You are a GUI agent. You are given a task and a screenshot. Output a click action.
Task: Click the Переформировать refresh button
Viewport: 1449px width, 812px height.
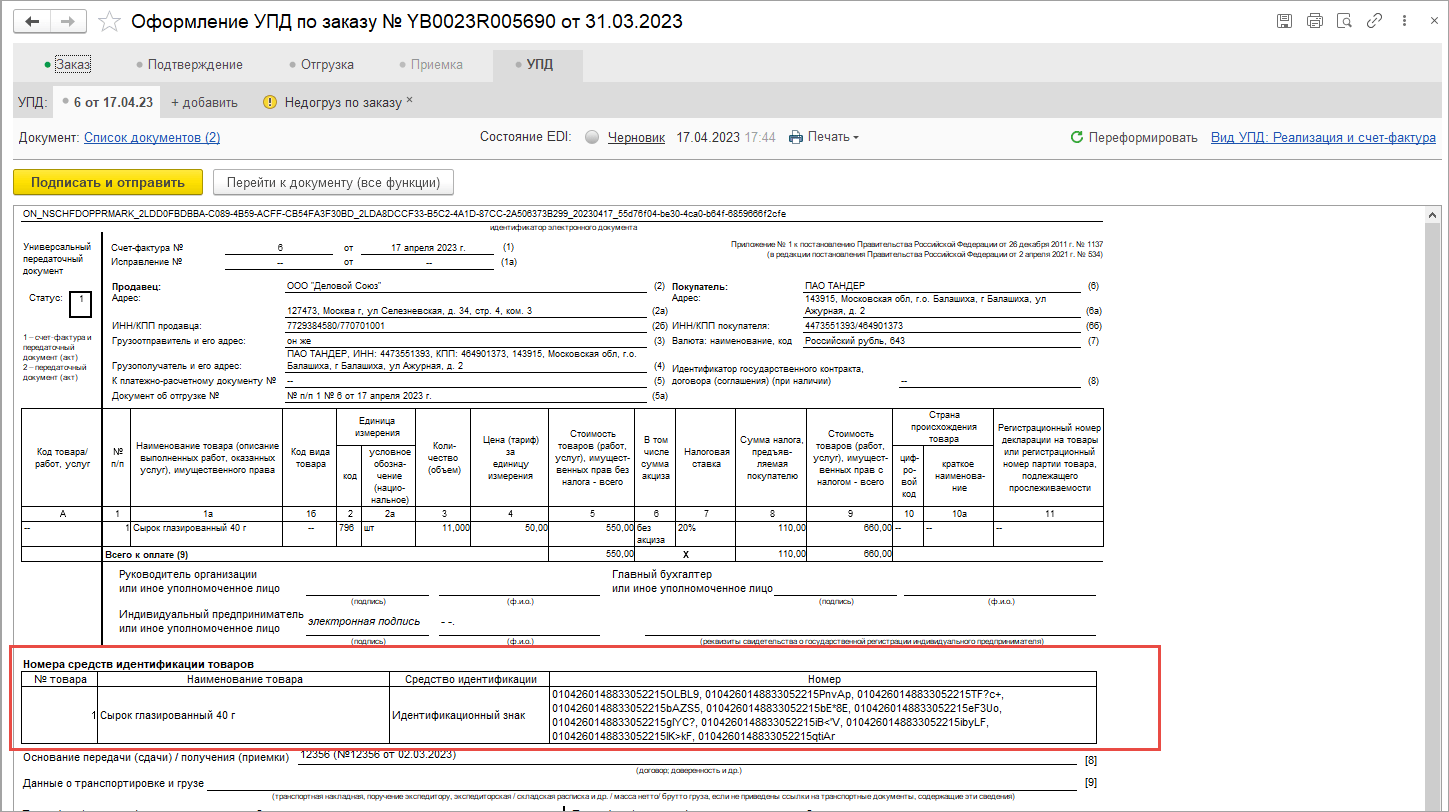1134,138
